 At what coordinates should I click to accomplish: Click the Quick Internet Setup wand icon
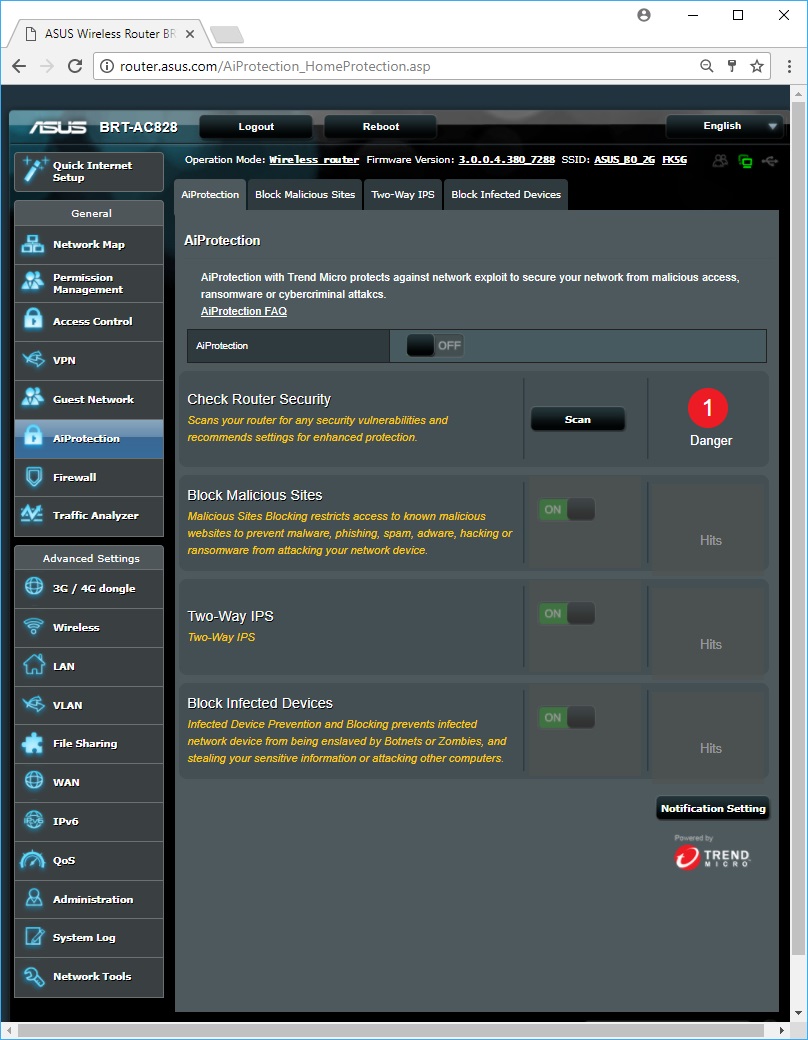pyautogui.click(x=34, y=171)
